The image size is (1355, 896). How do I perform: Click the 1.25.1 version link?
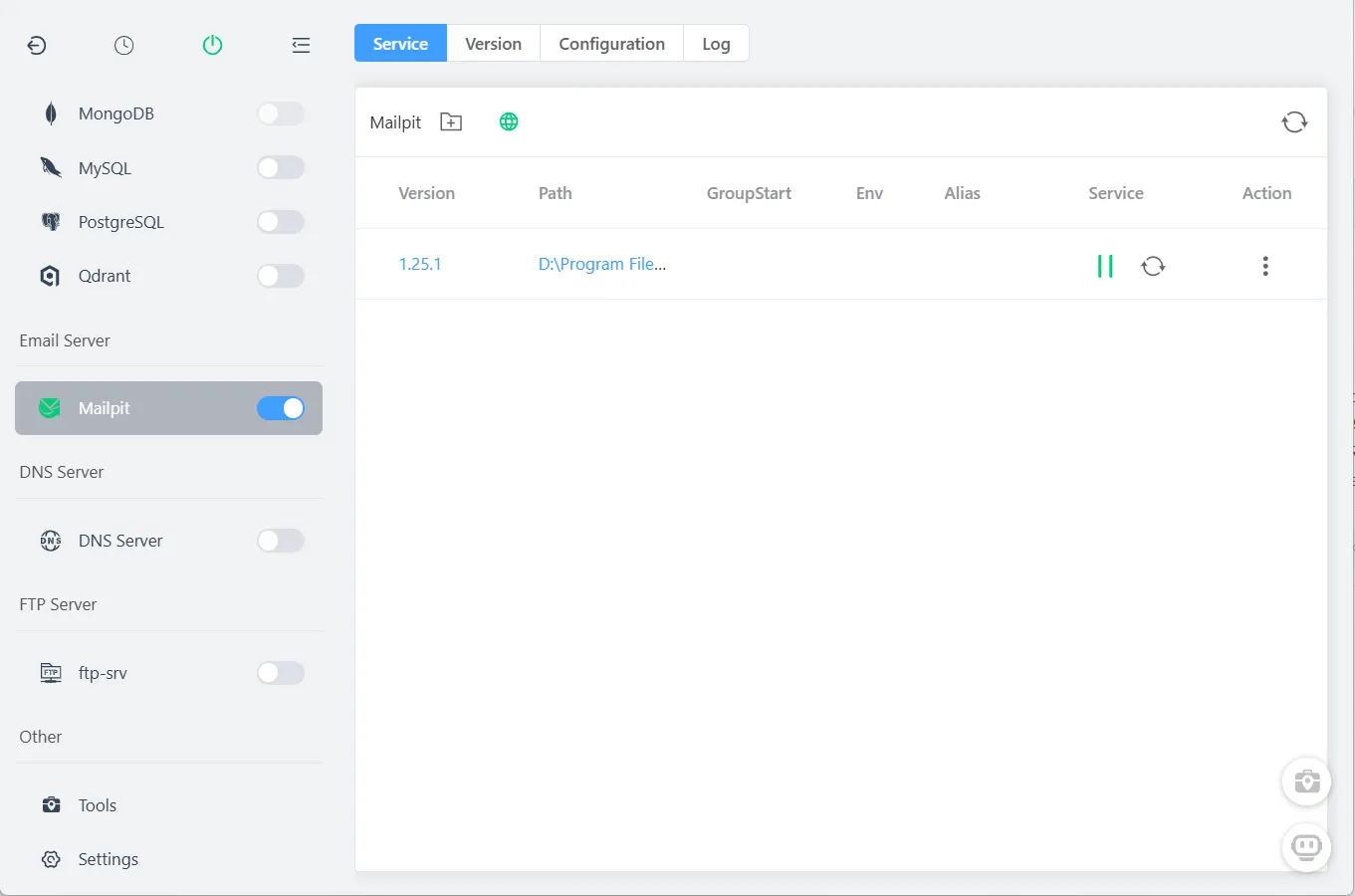[x=419, y=264]
